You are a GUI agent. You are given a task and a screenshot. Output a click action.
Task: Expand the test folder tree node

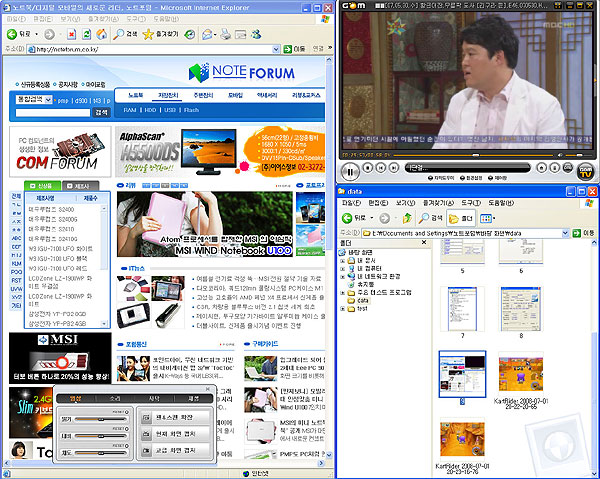tap(342, 309)
